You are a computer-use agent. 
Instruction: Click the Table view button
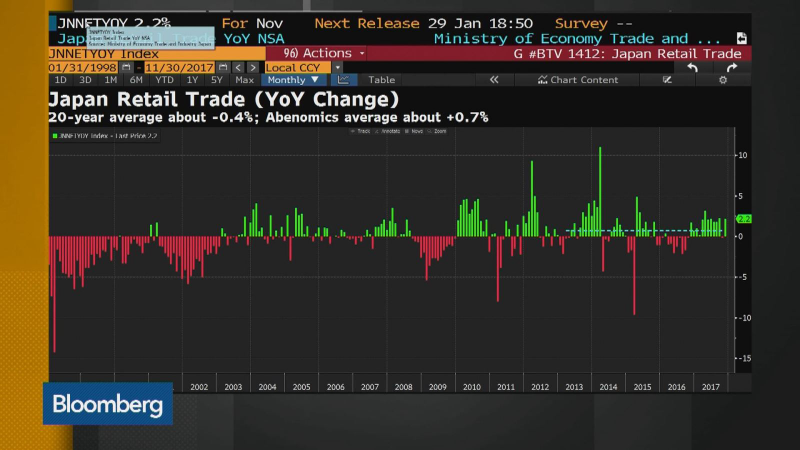click(381, 80)
